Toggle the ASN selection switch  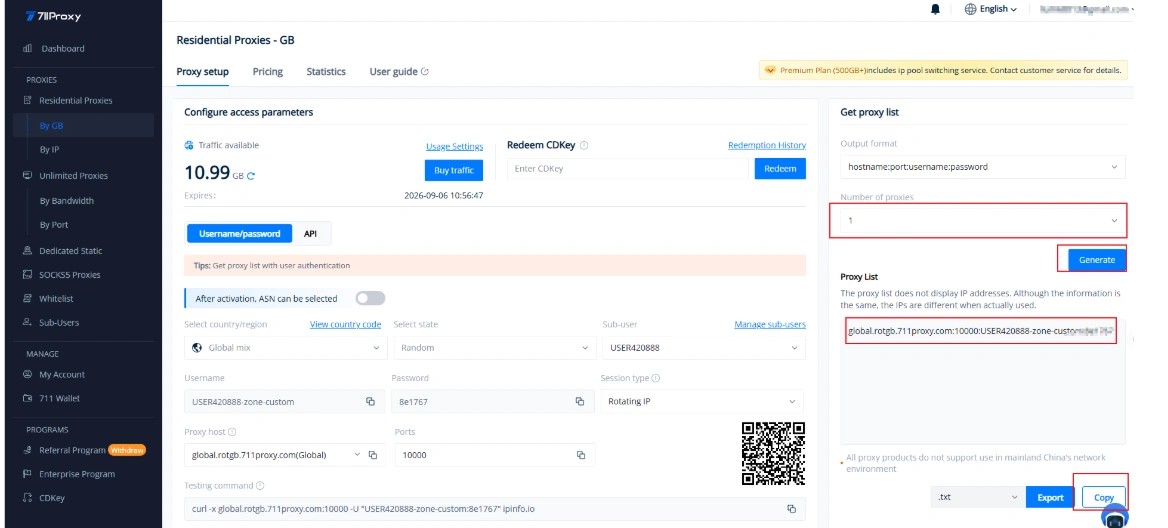coord(370,299)
